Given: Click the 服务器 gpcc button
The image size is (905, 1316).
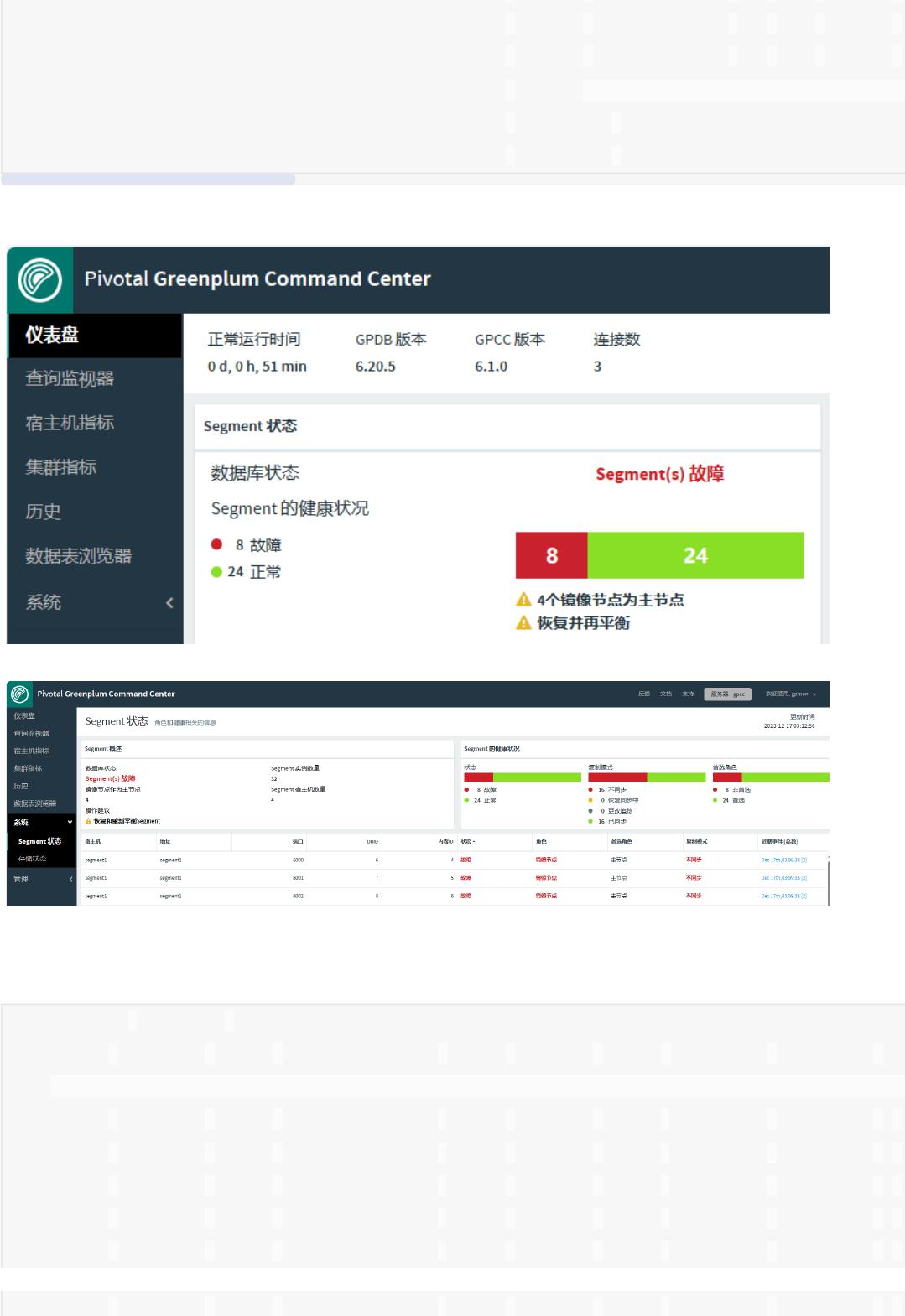Looking at the screenshot, I should pos(727,694).
